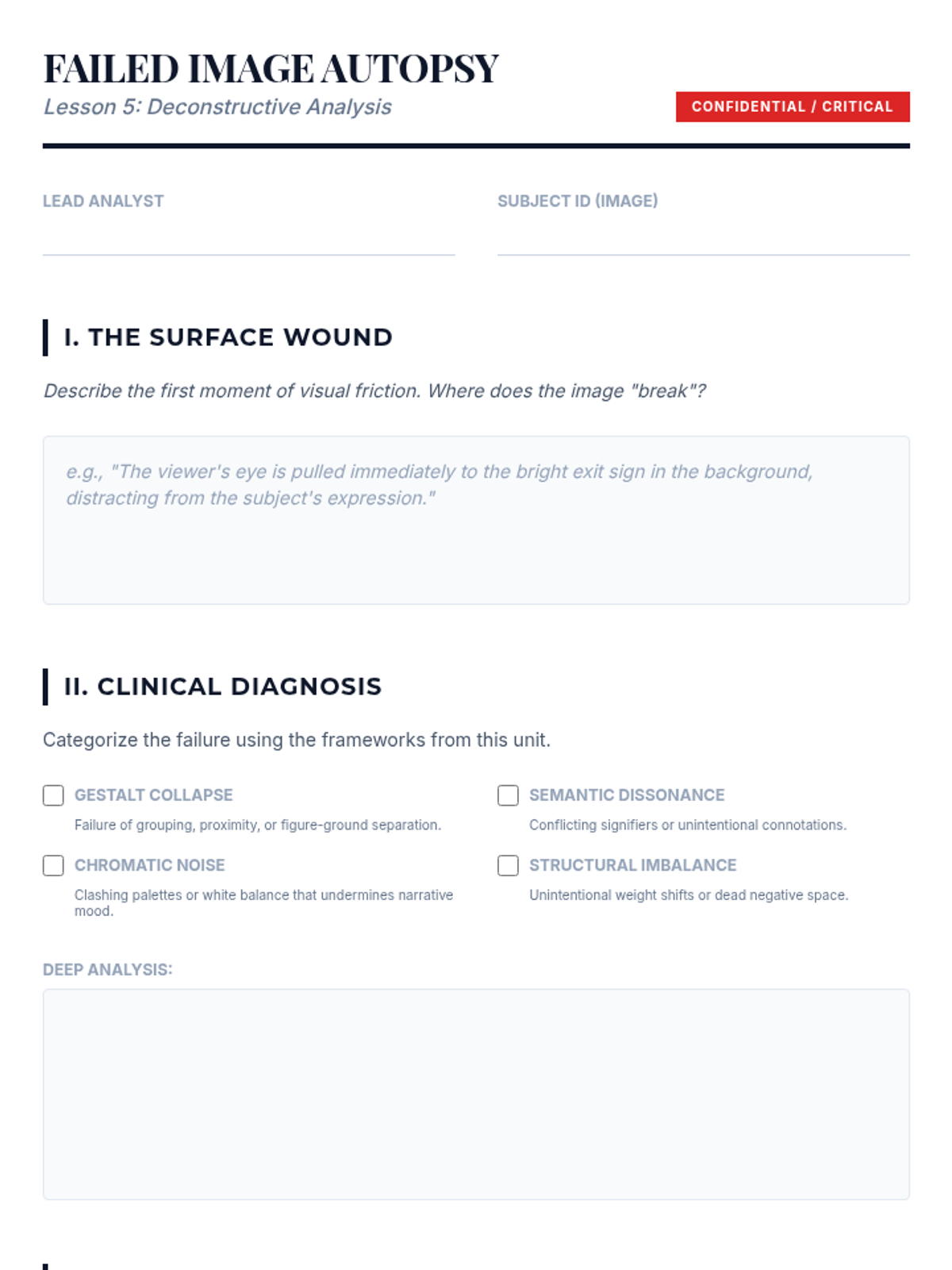Screen dimensions: 952x1270
Task: Click the Subject ID (Image) input field
Action: pyautogui.click(x=703, y=238)
